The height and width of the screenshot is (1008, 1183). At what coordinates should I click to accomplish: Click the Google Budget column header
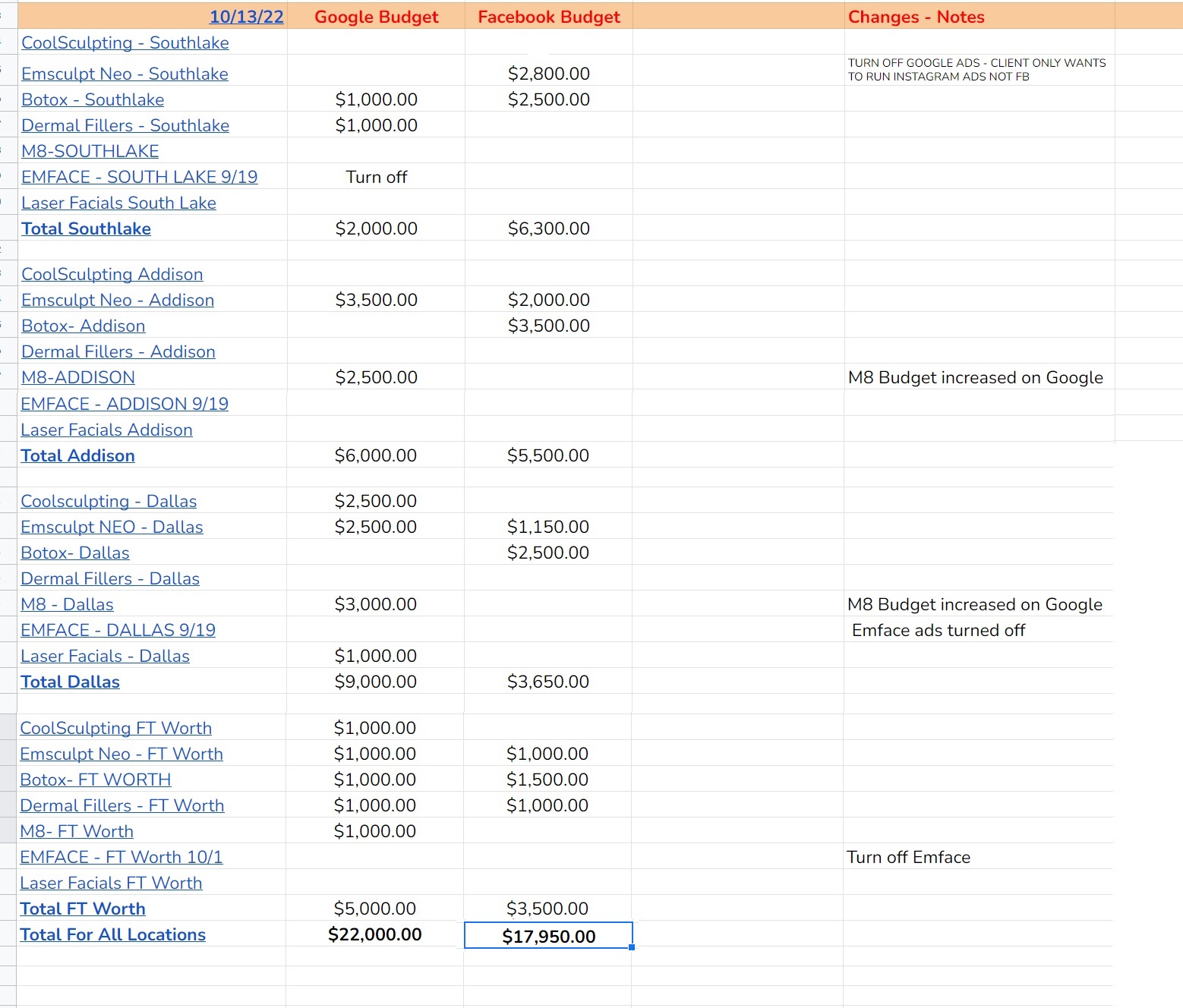(x=377, y=17)
